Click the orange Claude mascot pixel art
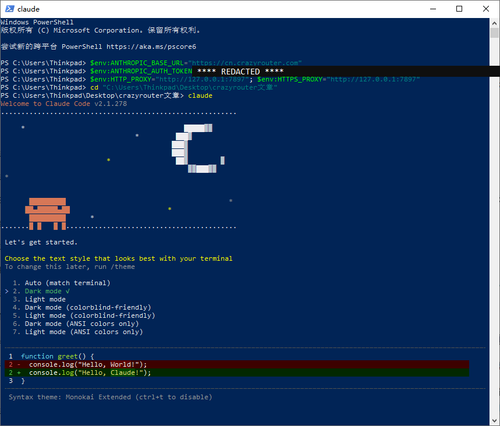The height and width of the screenshot is (426, 500). click(x=47, y=214)
